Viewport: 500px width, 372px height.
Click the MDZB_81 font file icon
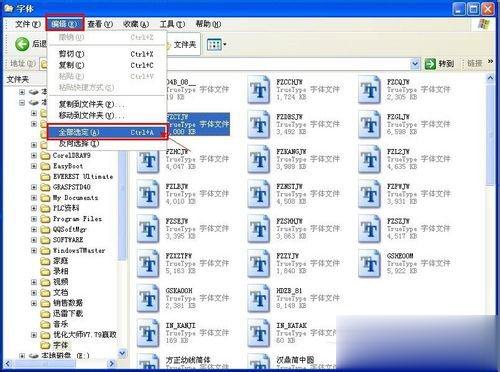click(259, 298)
